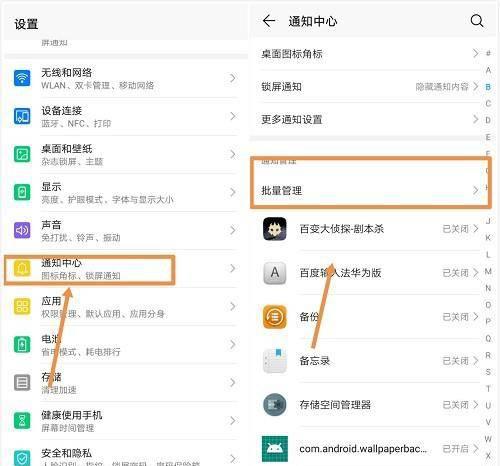
Task: Tap the 存储 storage icon
Action: [x=22, y=382]
